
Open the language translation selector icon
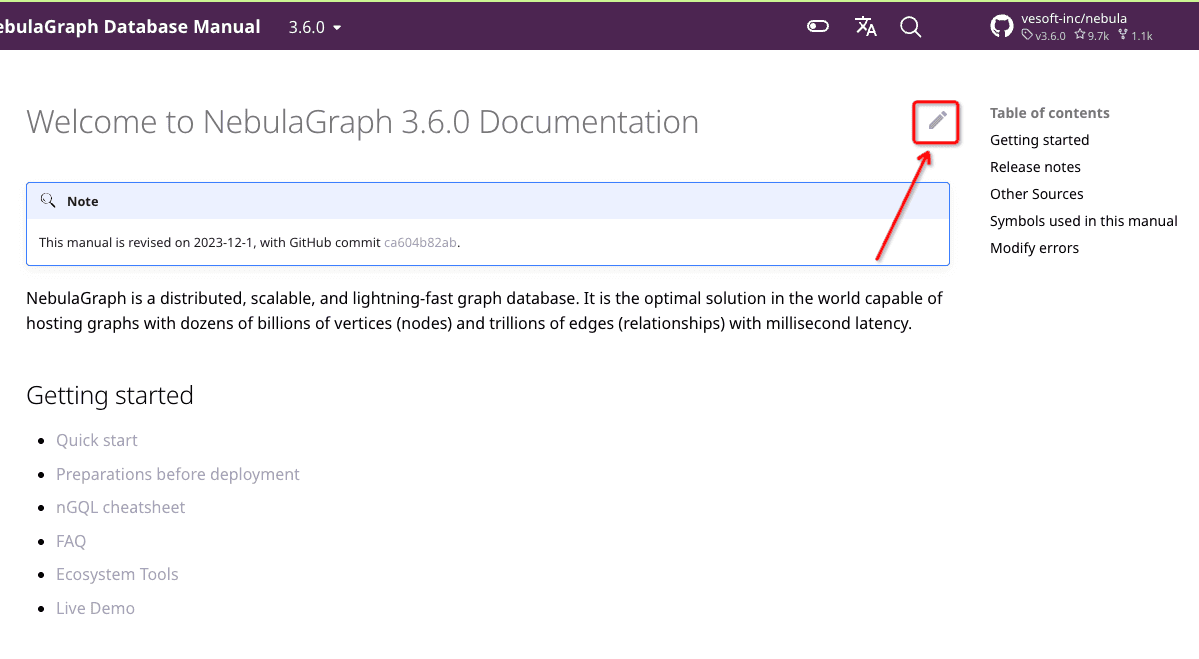tap(865, 27)
